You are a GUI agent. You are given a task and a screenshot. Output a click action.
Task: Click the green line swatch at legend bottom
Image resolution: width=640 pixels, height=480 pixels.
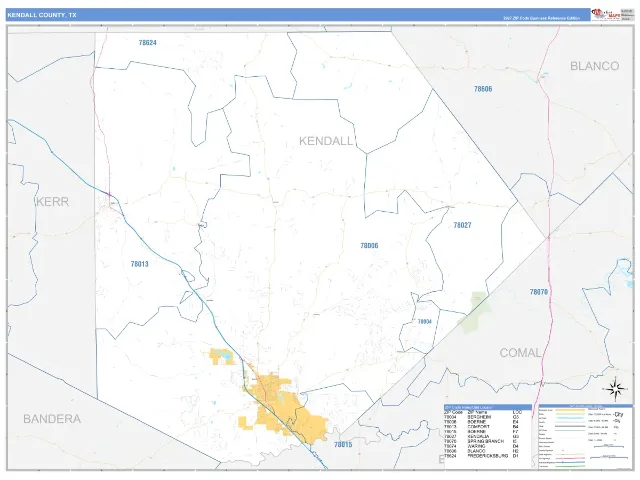[569, 466]
